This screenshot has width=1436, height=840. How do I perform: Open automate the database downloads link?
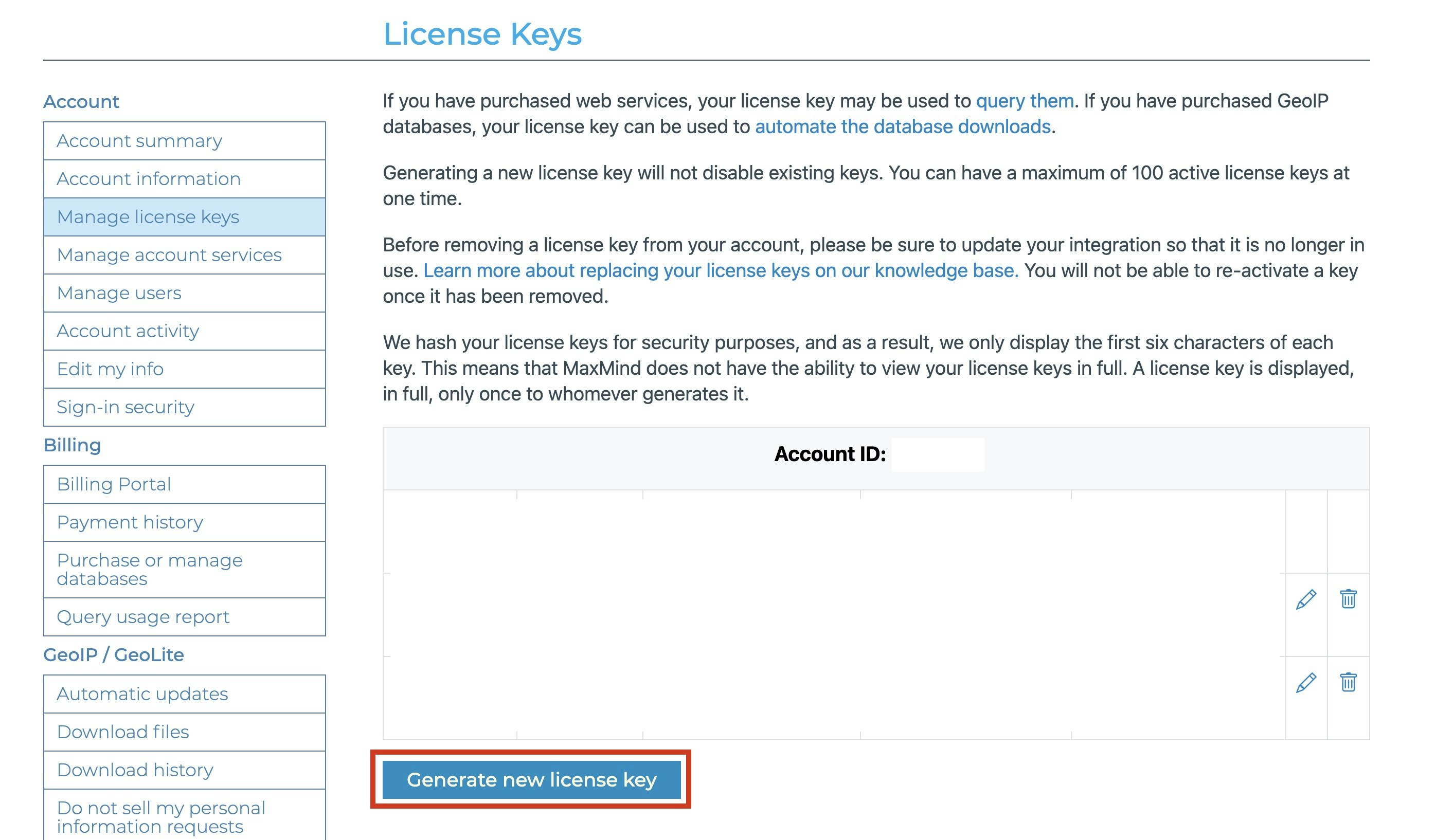(x=902, y=126)
